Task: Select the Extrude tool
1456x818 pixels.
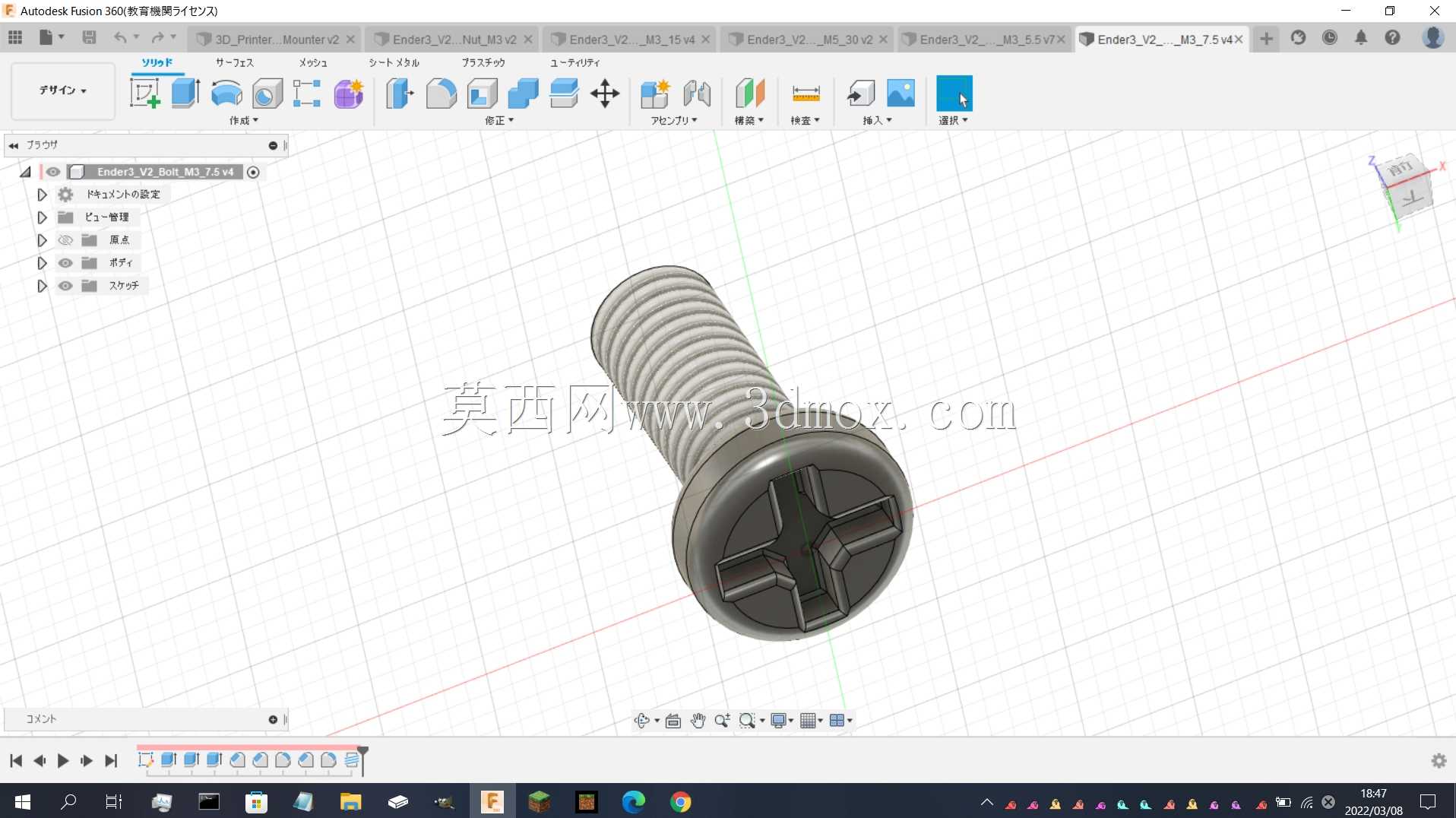Action: click(185, 94)
